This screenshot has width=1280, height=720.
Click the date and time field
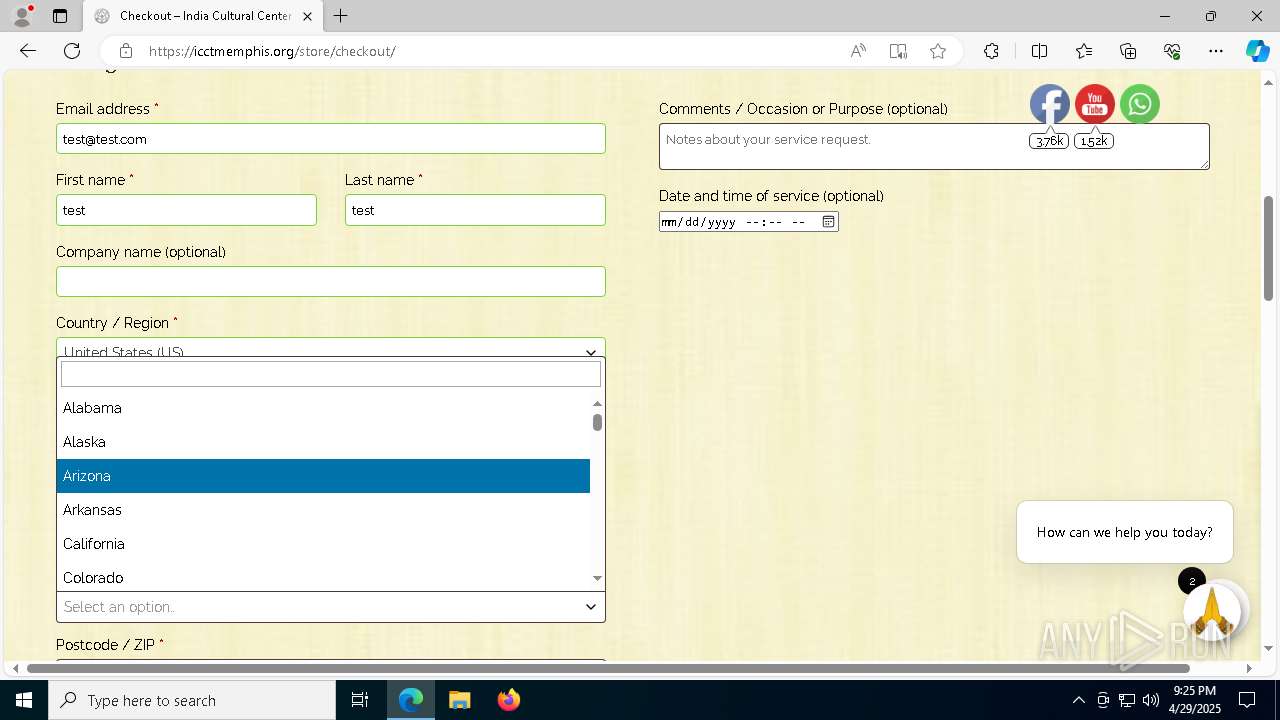(x=748, y=222)
